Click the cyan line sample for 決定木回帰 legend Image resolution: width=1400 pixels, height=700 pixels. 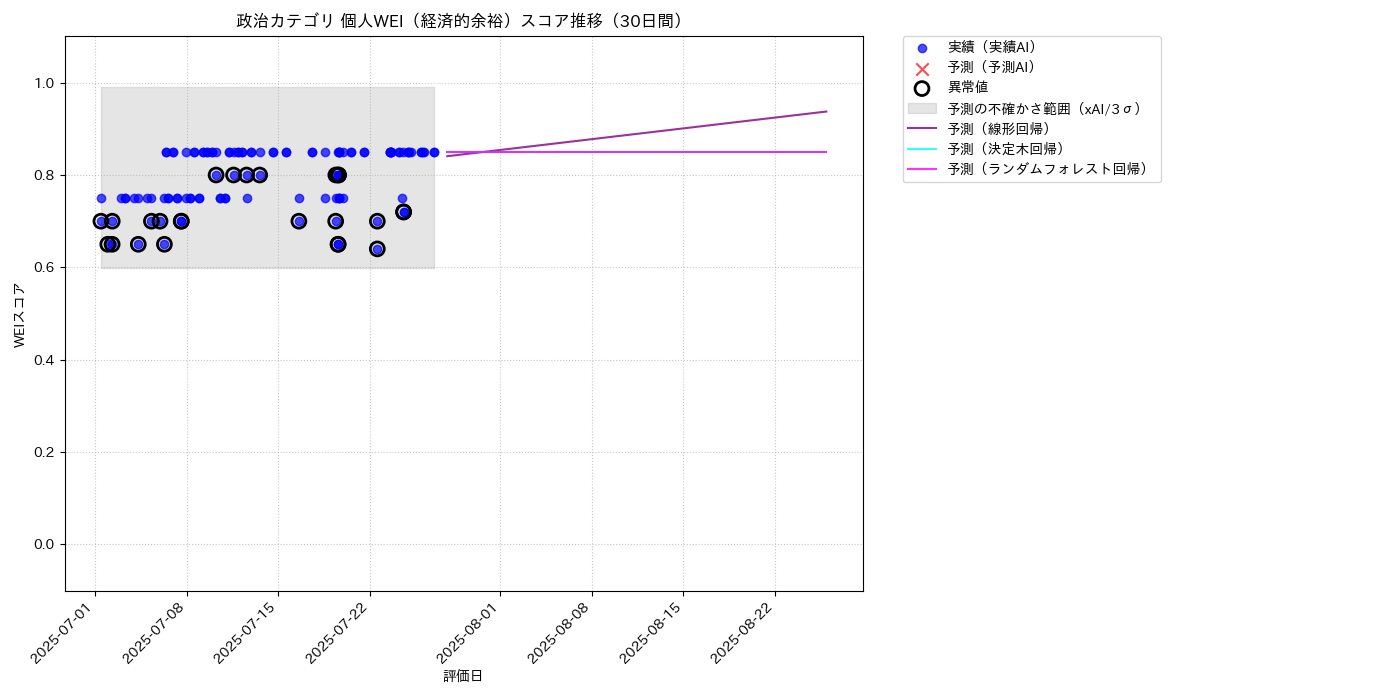[922, 149]
